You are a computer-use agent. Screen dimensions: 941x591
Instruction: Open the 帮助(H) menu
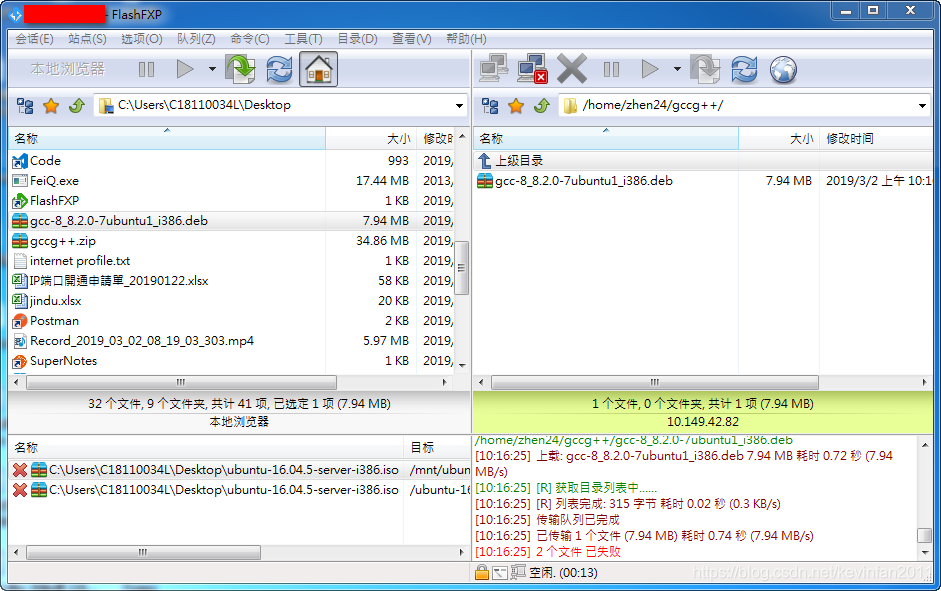(x=466, y=39)
